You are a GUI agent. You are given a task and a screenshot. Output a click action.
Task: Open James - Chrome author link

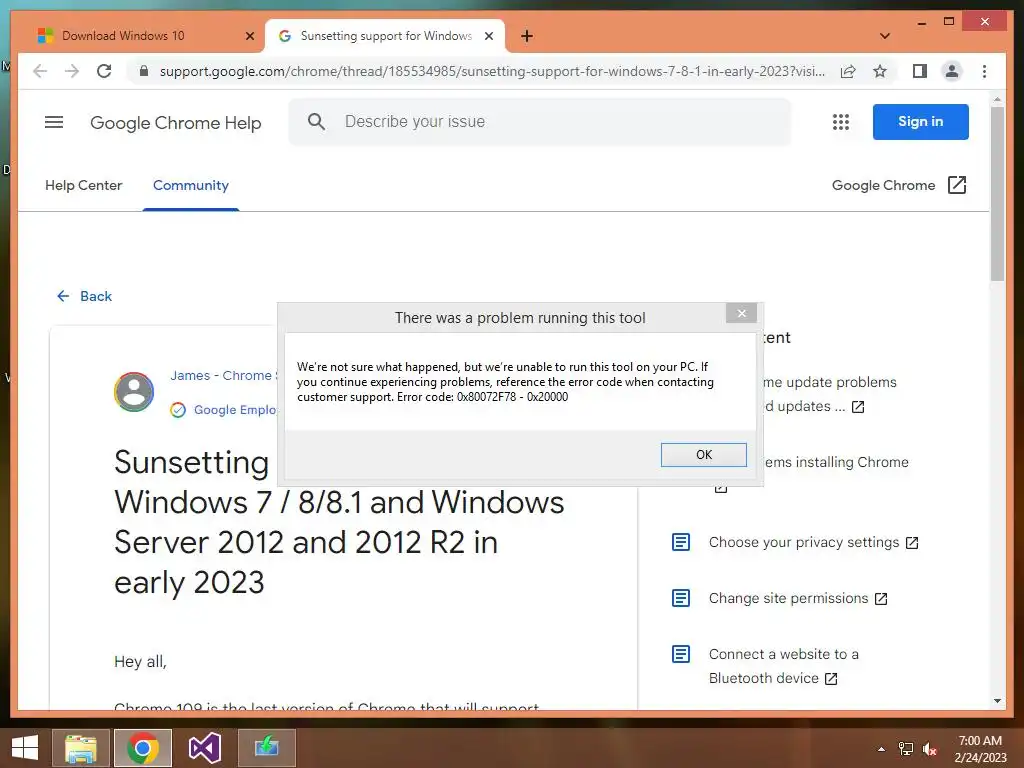pyautogui.click(x=223, y=376)
